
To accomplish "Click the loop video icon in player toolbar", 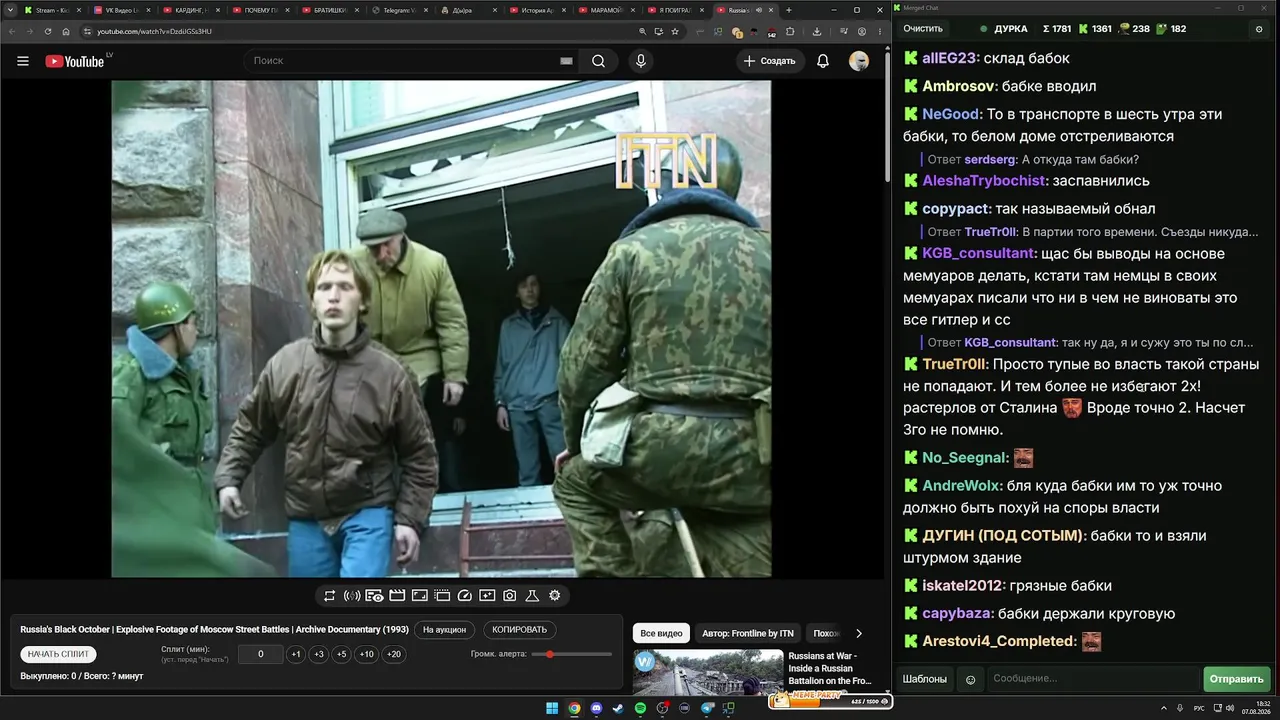I will tap(329, 596).
